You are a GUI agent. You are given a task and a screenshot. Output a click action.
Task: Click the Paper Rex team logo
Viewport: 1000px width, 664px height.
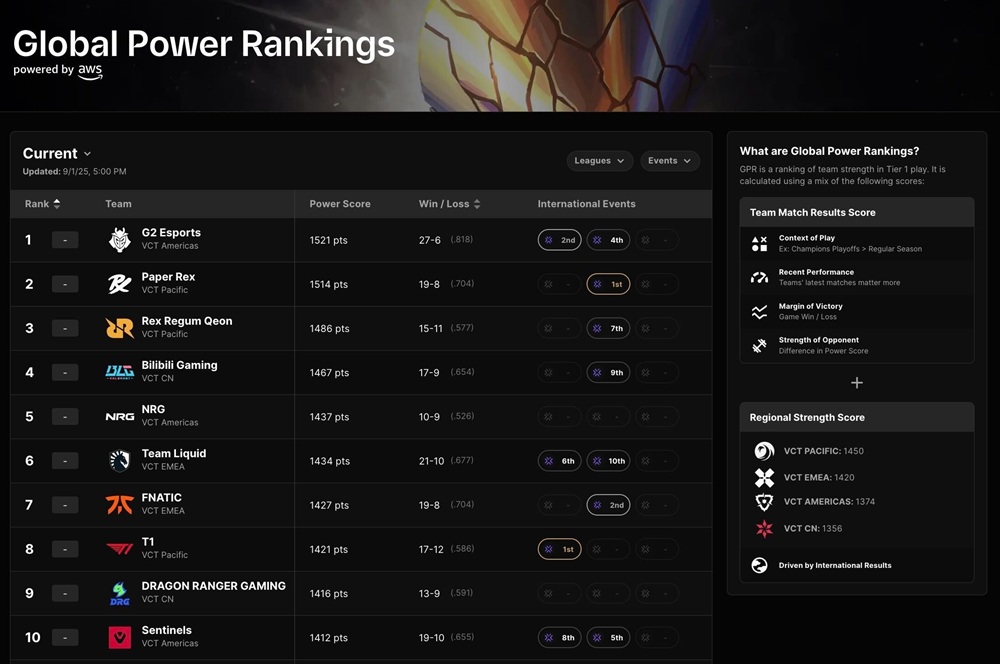[119, 283]
